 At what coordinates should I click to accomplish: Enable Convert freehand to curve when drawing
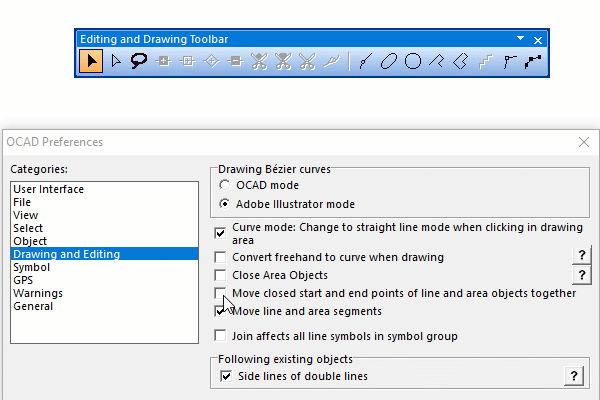click(220, 257)
